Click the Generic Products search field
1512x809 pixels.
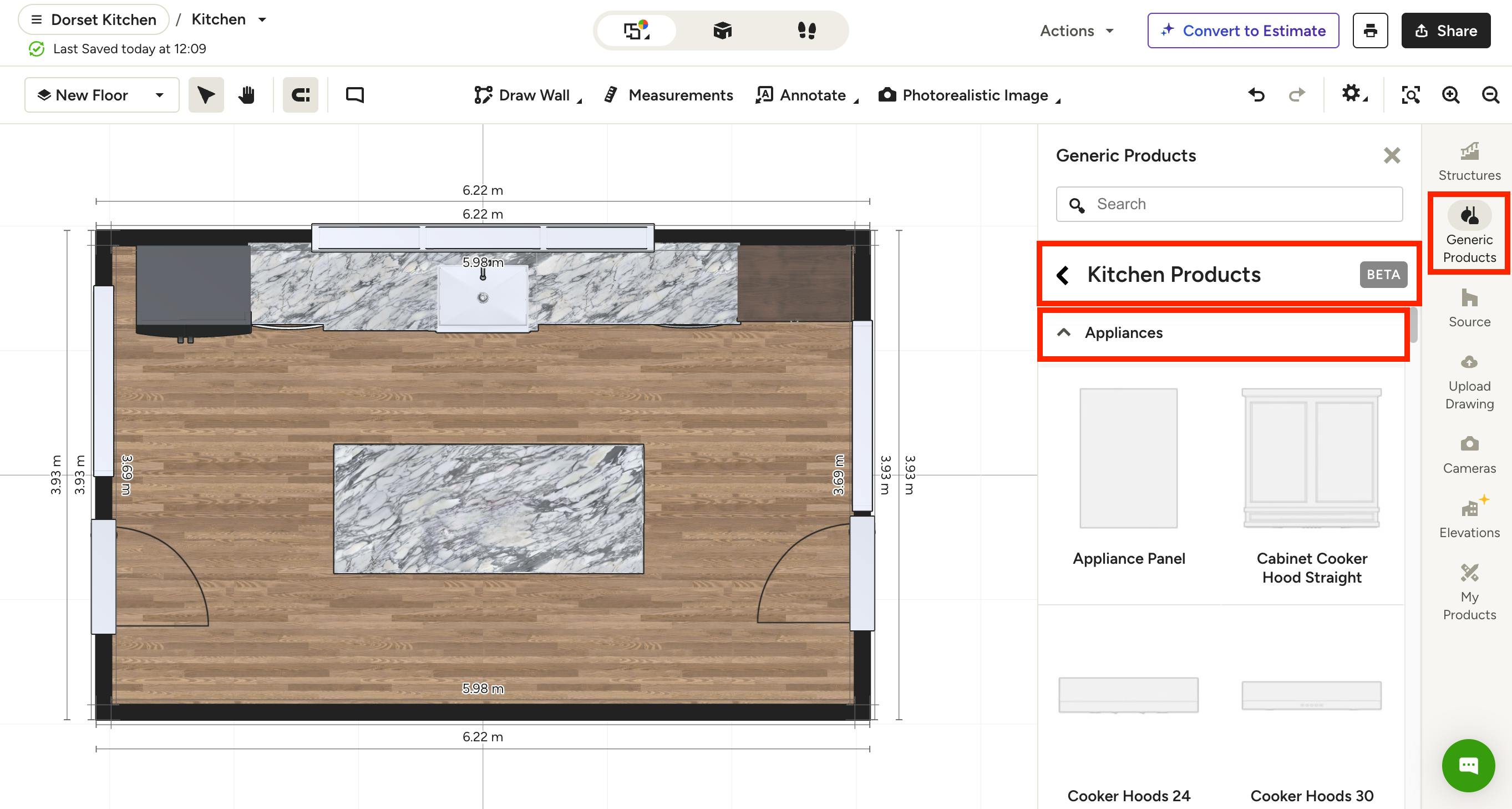pyautogui.click(x=1229, y=204)
